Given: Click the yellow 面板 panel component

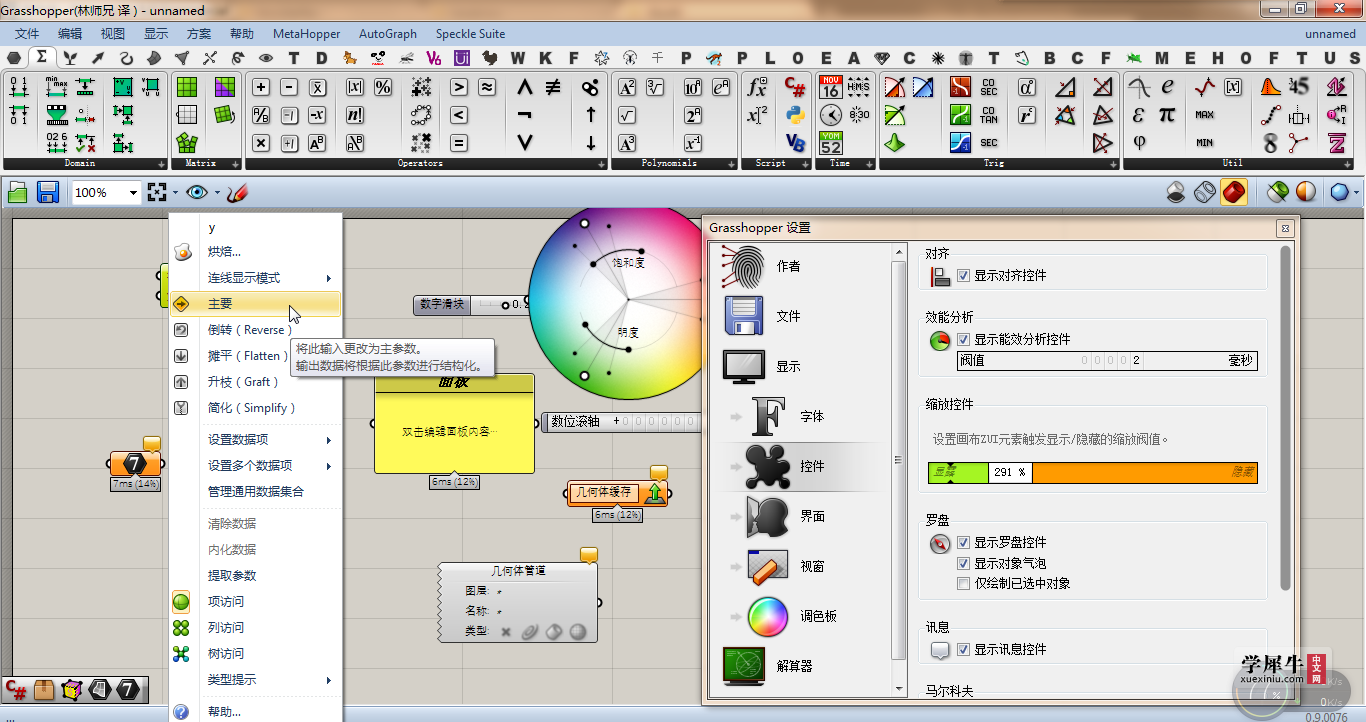Looking at the screenshot, I should tap(454, 424).
